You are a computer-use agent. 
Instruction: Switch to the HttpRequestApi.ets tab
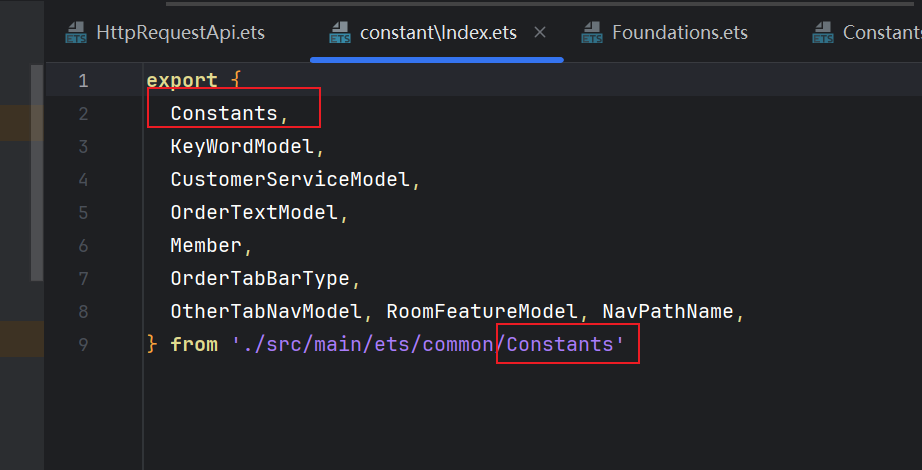[180, 33]
